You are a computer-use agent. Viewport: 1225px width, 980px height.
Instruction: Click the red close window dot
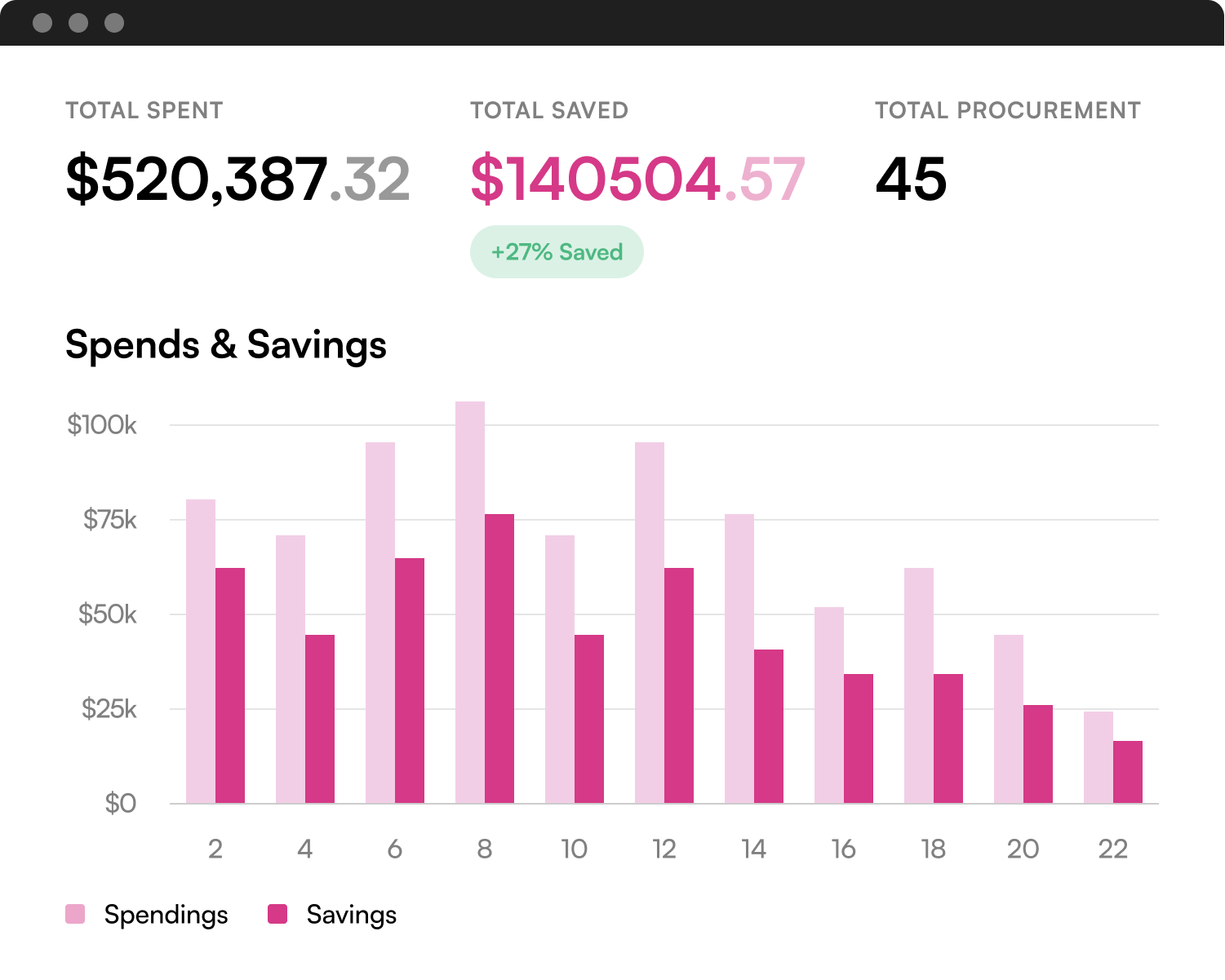pos(42,23)
